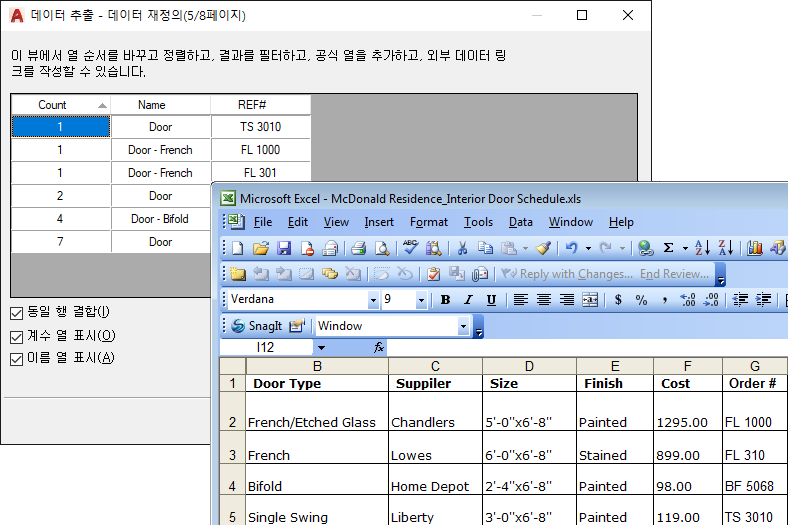788x525 pixels.
Task: Click Name column header in data table
Action: click(160, 105)
